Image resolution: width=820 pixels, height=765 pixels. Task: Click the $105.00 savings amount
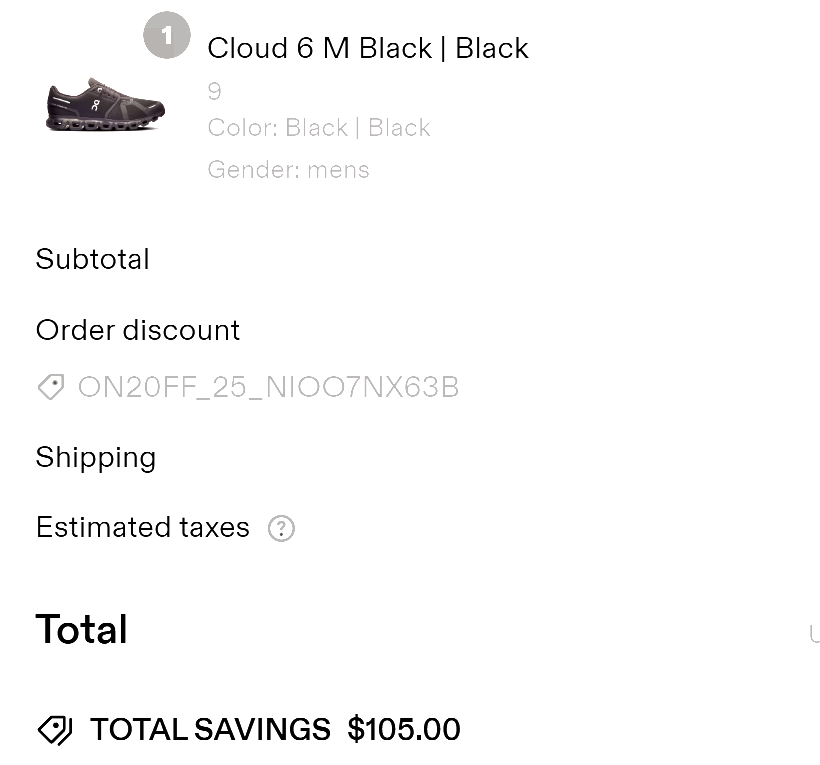point(404,729)
